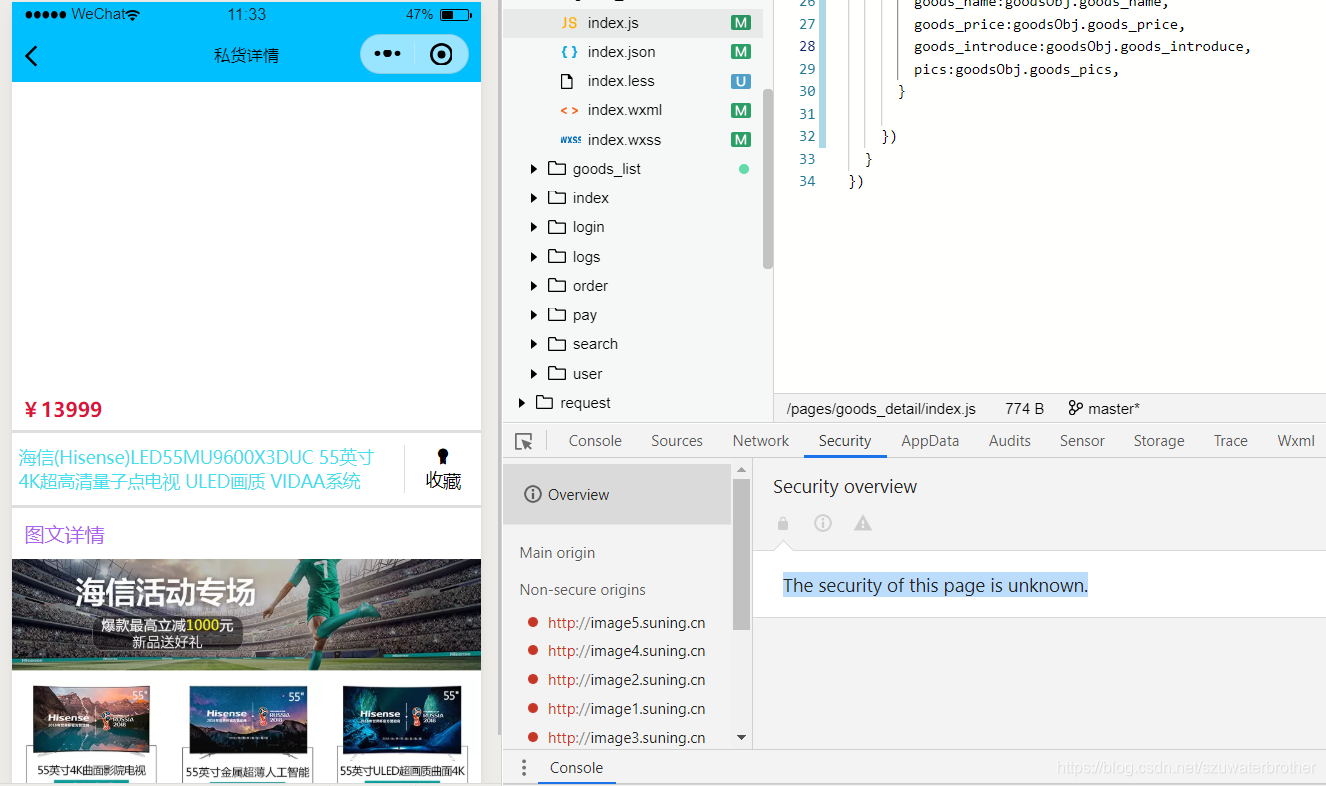Click the element inspector picker icon
Screen dimensions: 1326x786
tap(524, 441)
